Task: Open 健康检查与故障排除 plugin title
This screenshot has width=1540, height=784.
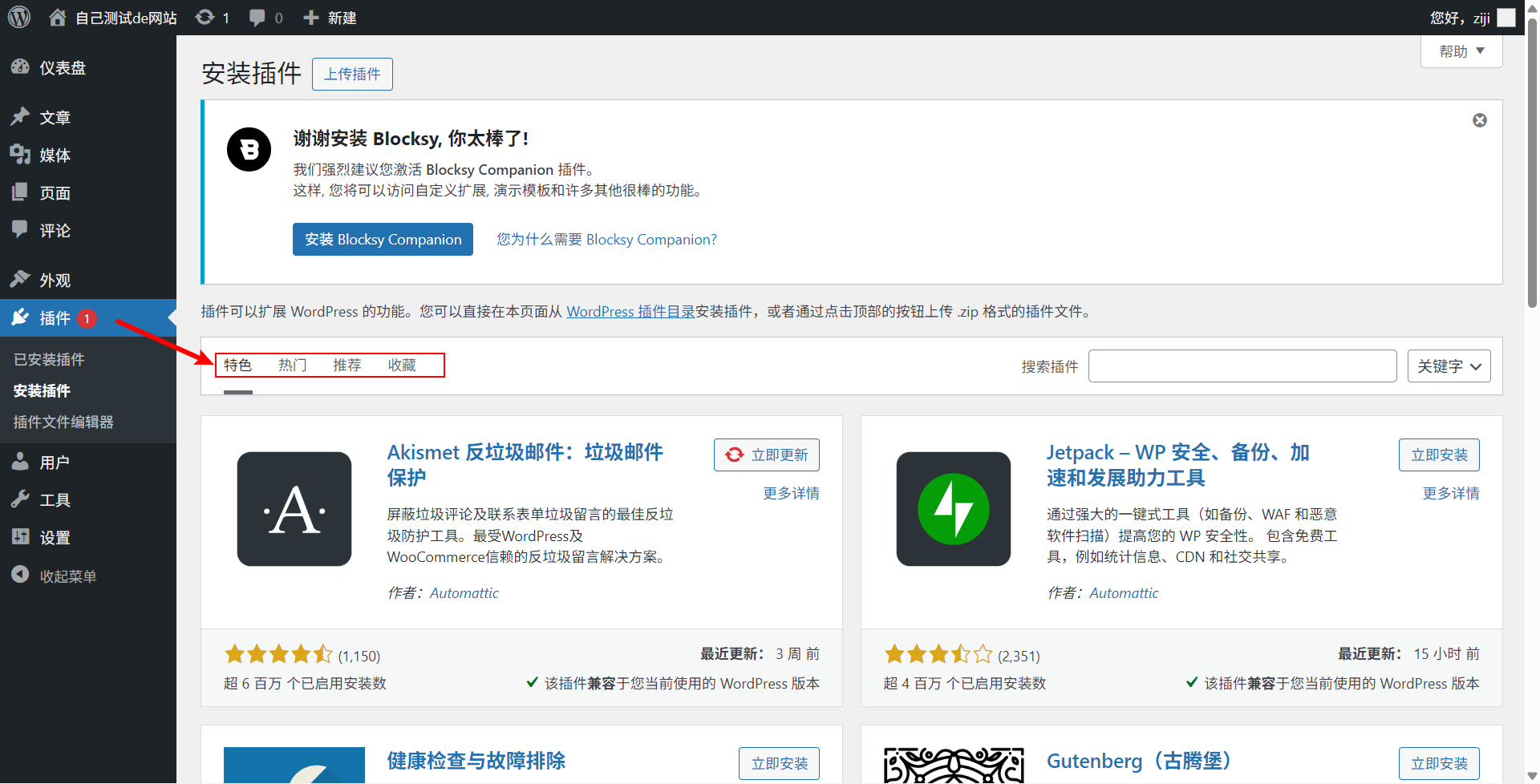Action: [x=476, y=761]
